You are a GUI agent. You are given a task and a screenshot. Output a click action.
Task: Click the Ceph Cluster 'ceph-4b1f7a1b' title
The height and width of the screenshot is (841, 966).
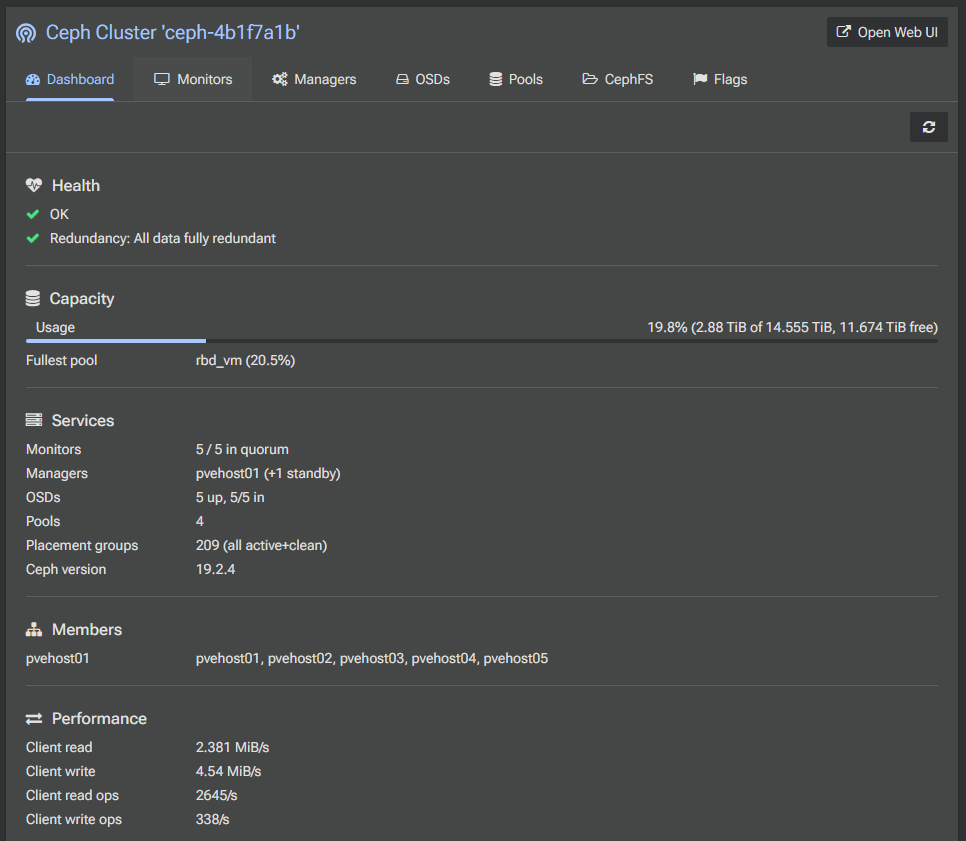[172, 33]
